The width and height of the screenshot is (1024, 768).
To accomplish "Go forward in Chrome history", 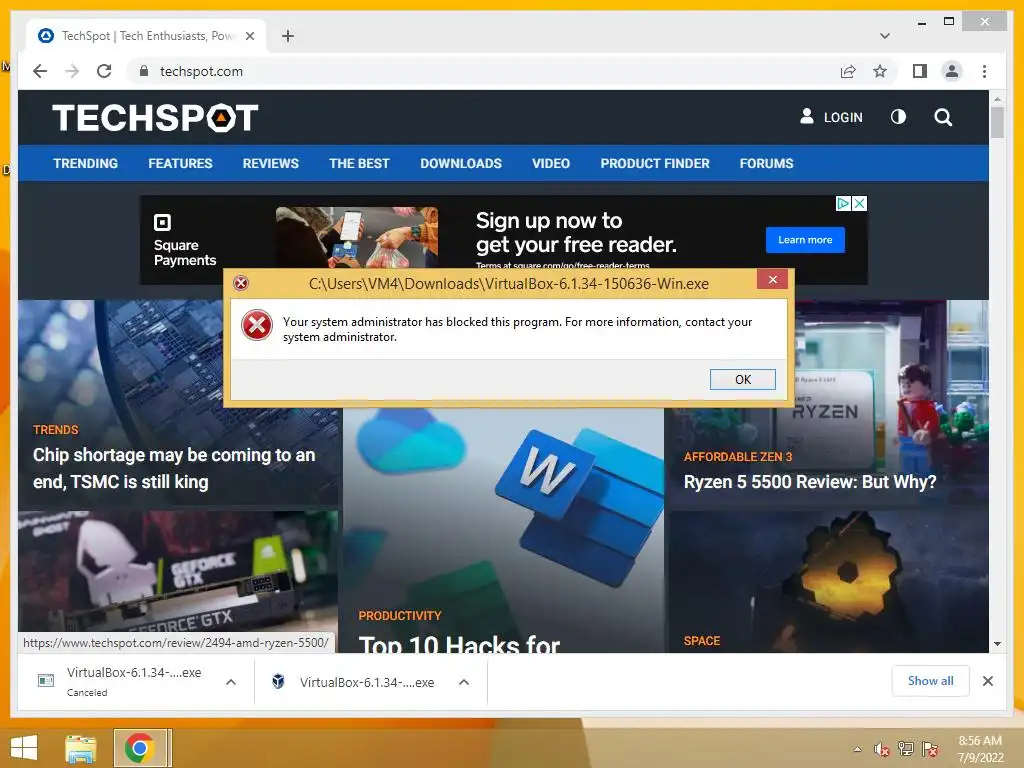I will click(72, 71).
